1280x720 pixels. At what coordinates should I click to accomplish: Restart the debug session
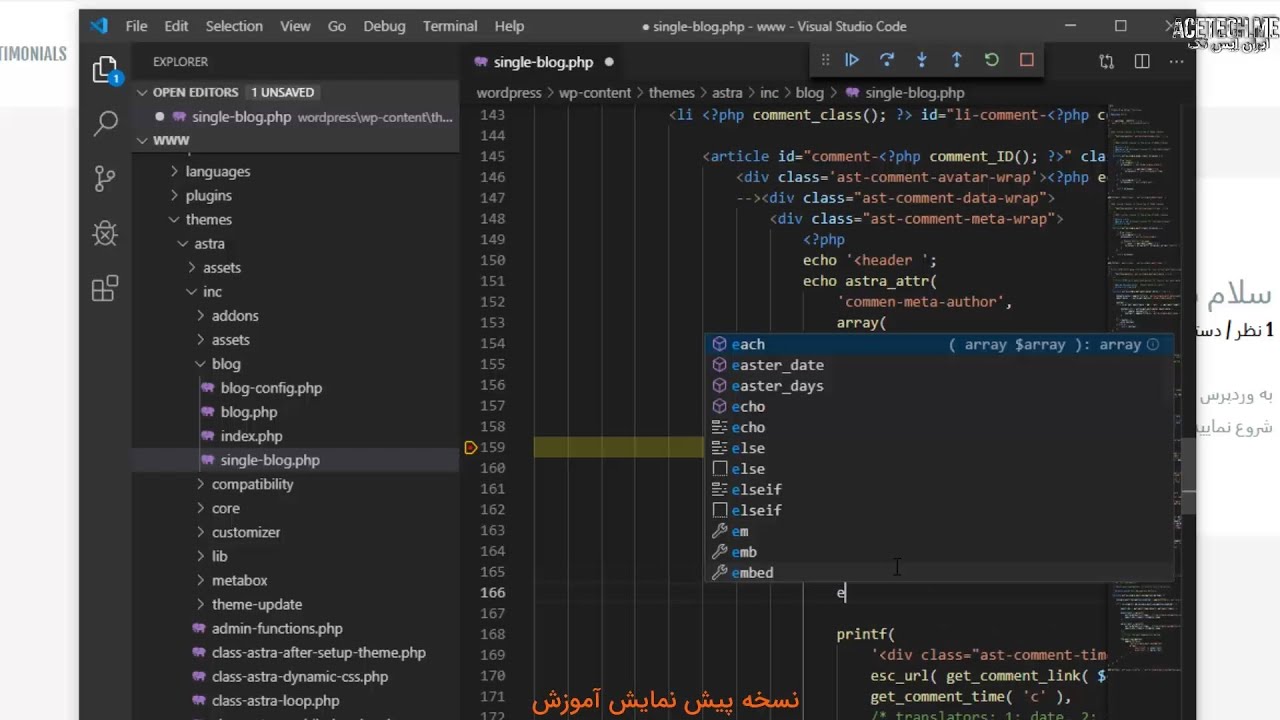click(992, 60)
